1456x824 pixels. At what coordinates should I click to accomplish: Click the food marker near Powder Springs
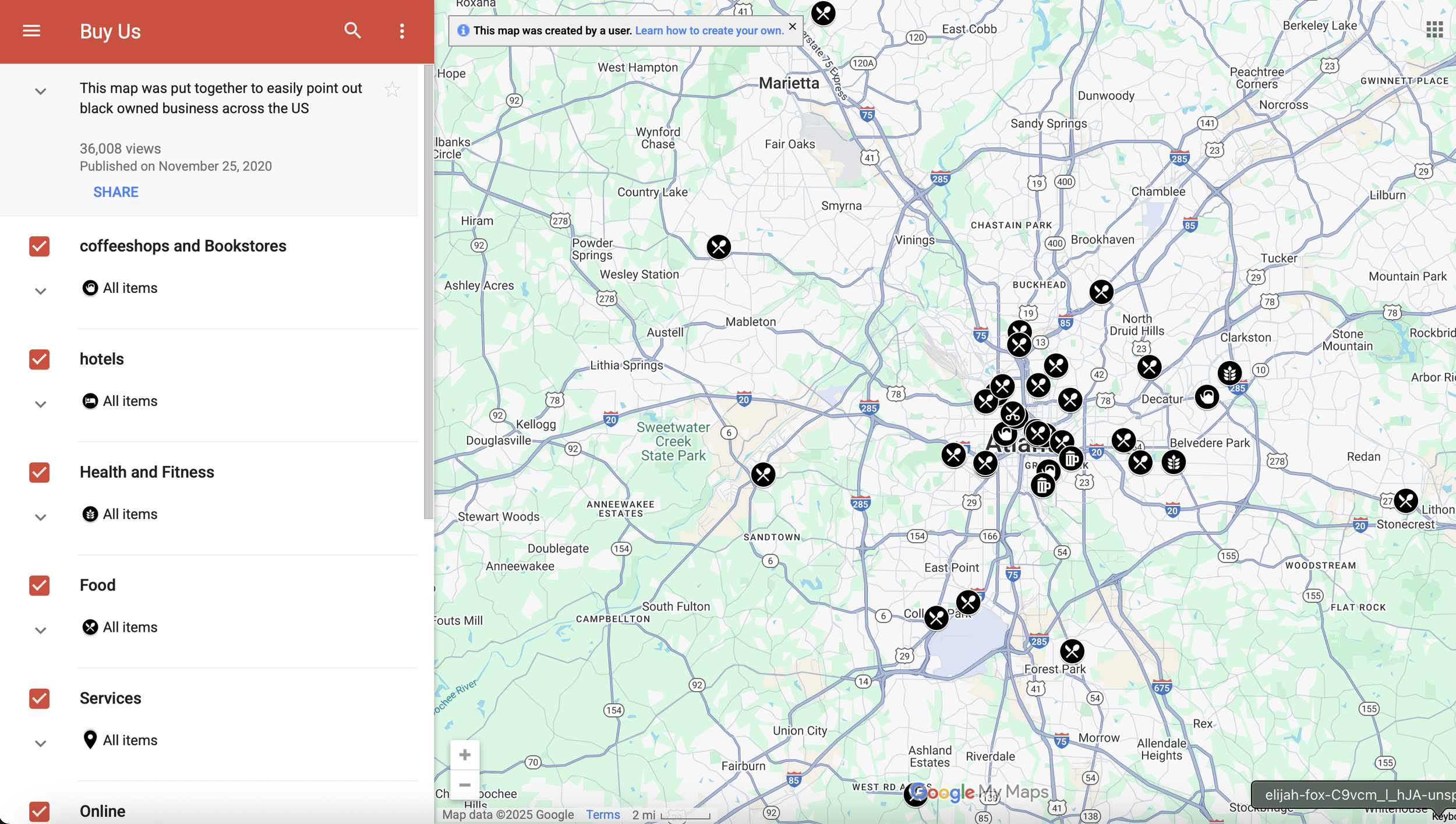[718, 247]
